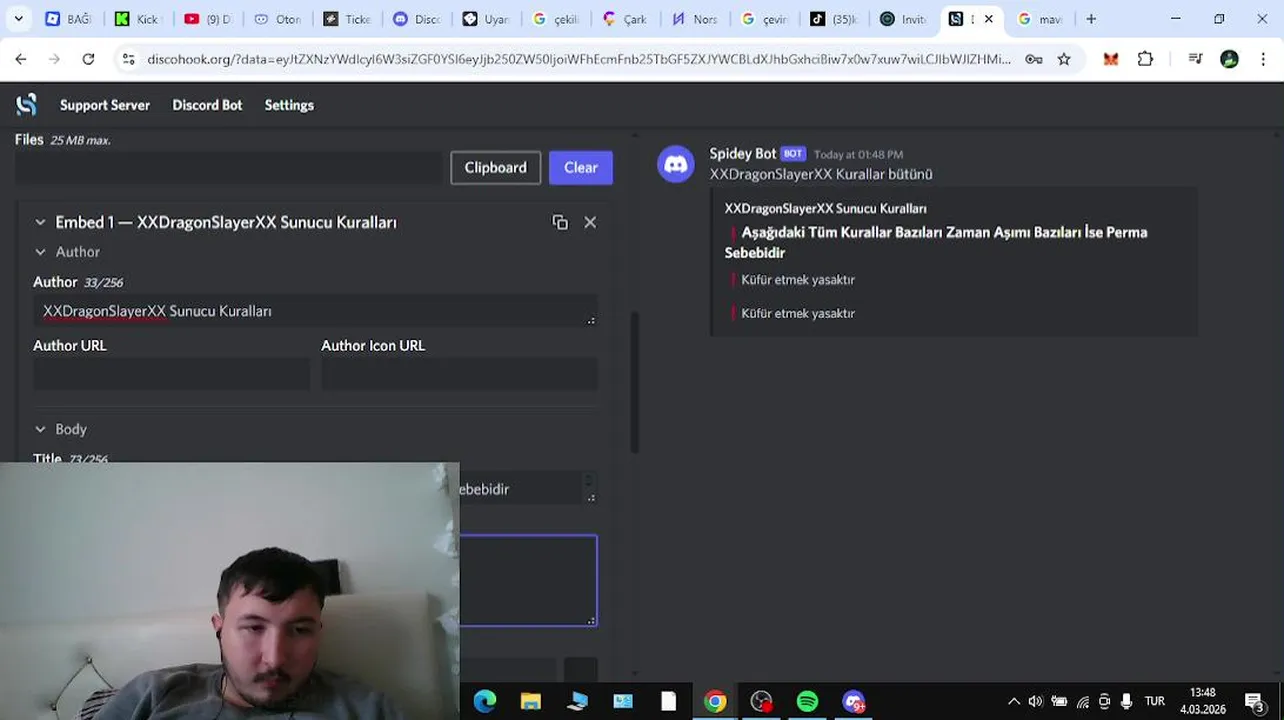
Task: Open Discord taskbar icon with 9+ badge
Action: point(853,701)
